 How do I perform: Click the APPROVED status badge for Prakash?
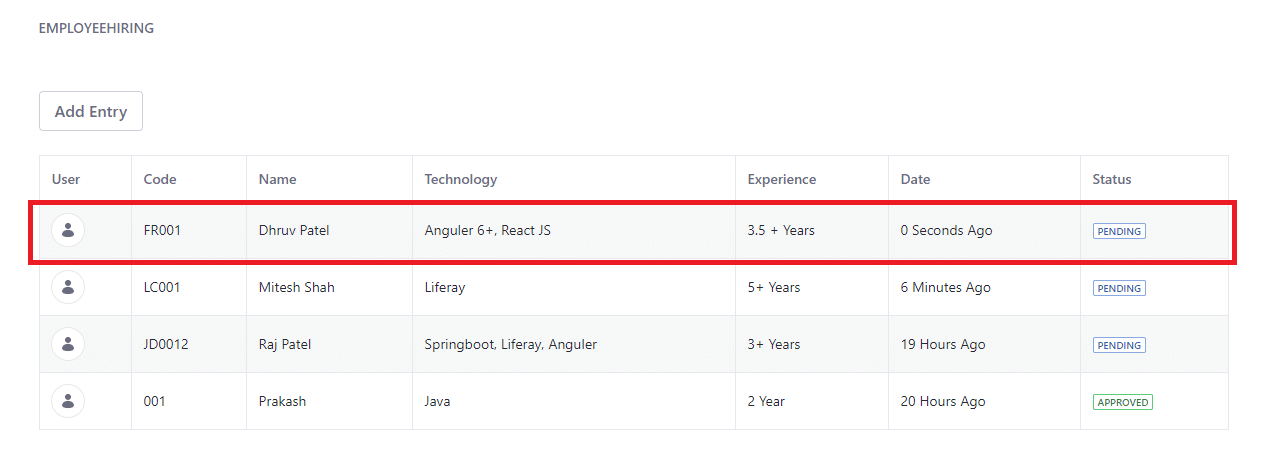coord(1123,402)
